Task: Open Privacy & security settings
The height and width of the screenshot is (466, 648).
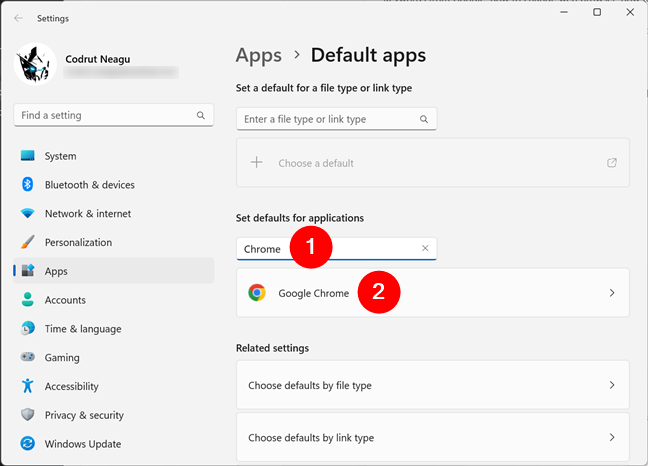Action: [82, 415]
